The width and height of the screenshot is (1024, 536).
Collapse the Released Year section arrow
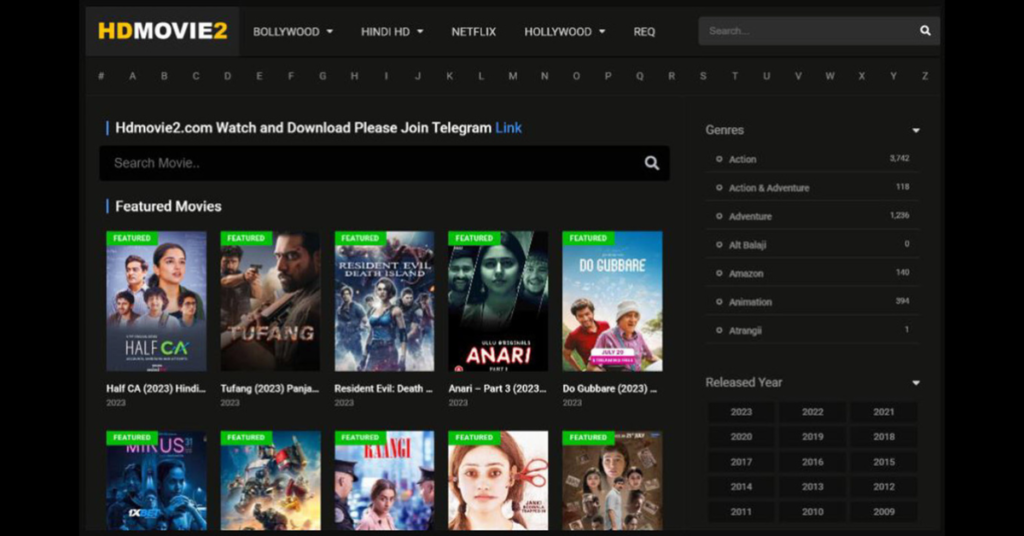(916, 383)
